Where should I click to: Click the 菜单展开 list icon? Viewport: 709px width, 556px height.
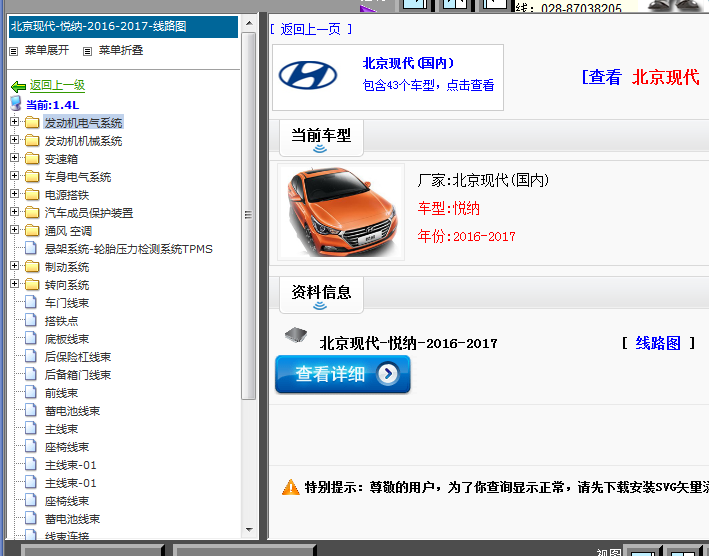[14, 51]
